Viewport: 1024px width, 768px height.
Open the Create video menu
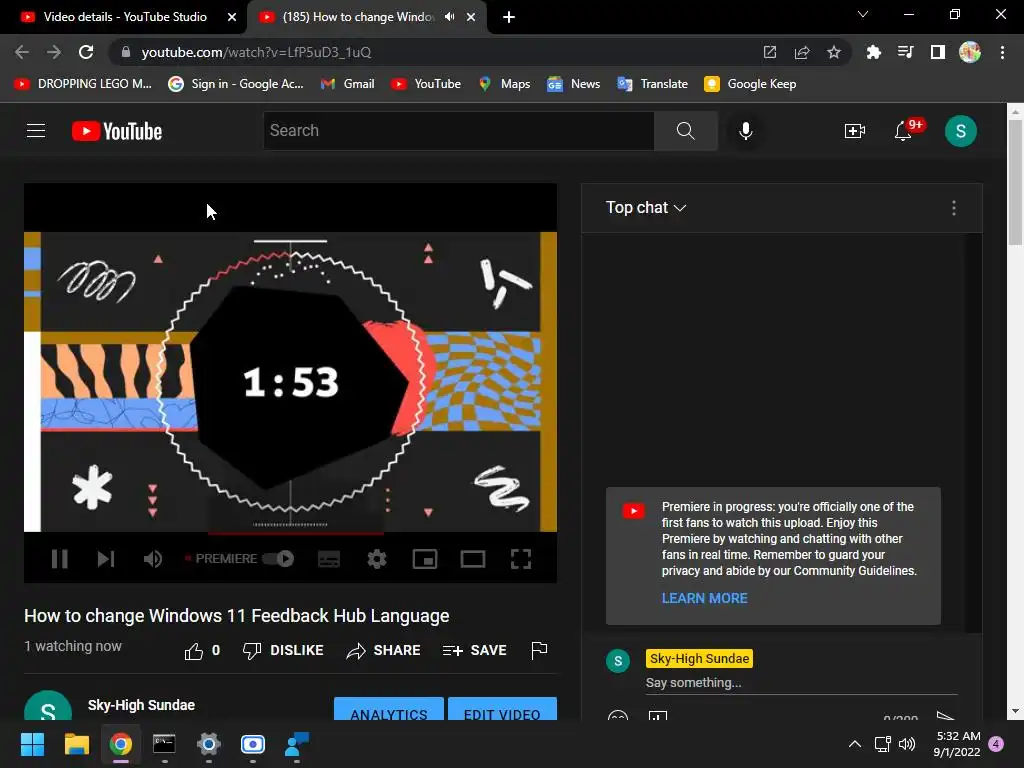tap(854, 131)
